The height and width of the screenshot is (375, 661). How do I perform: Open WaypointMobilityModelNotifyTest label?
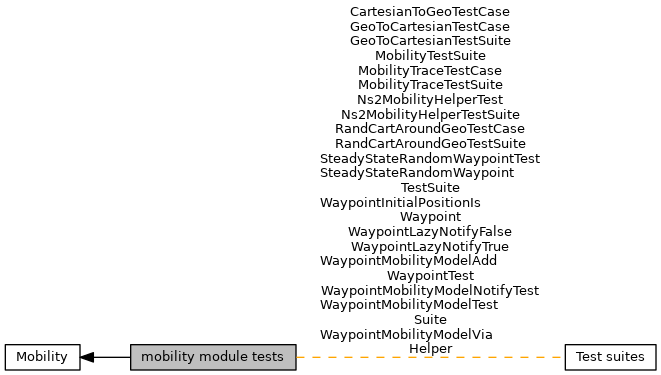click(x=430, y=291)
